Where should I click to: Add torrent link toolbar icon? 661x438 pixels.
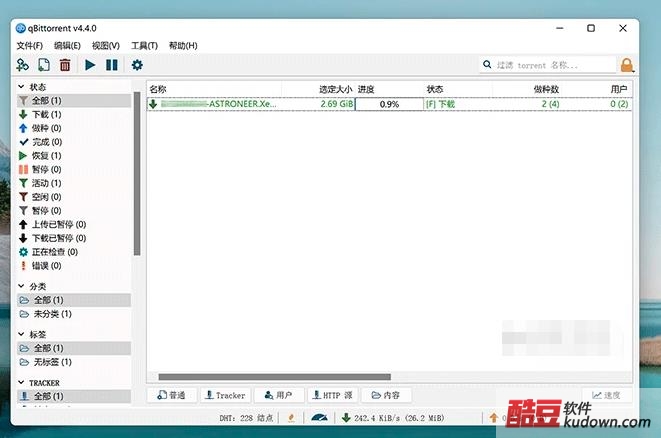click(22, 65)
